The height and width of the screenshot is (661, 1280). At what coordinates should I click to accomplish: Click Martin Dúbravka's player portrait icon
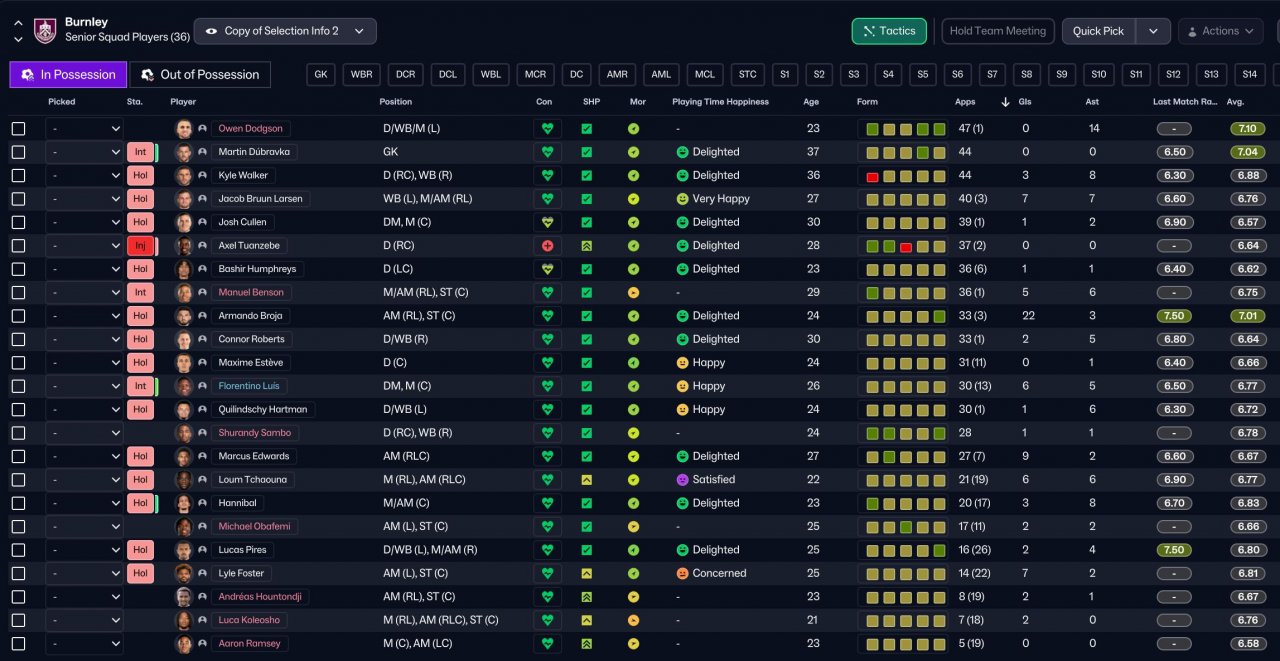[184, 152]
